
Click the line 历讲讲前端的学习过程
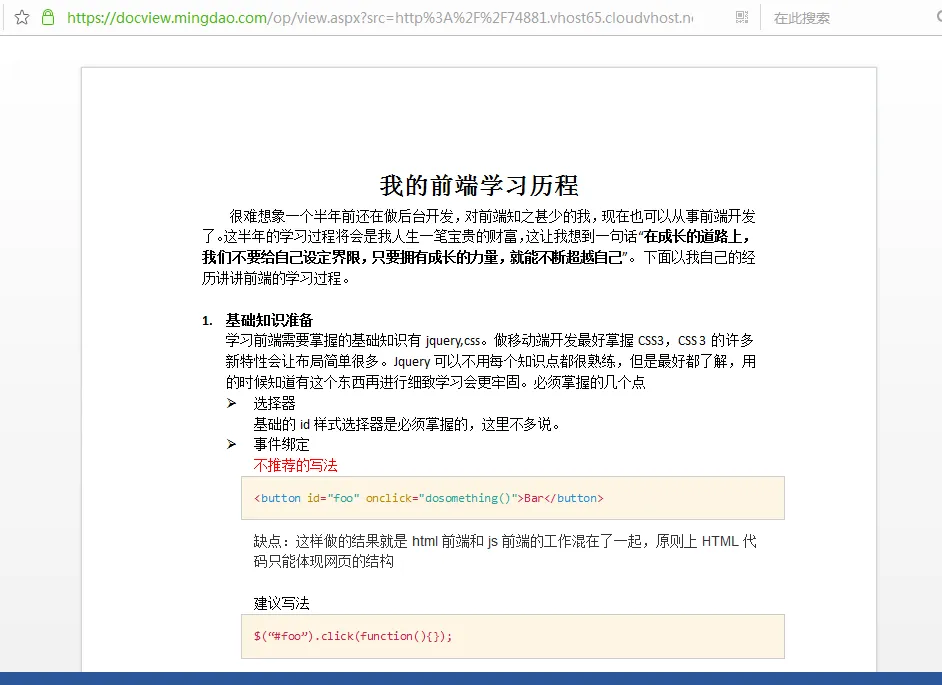(x=276, y=278)
